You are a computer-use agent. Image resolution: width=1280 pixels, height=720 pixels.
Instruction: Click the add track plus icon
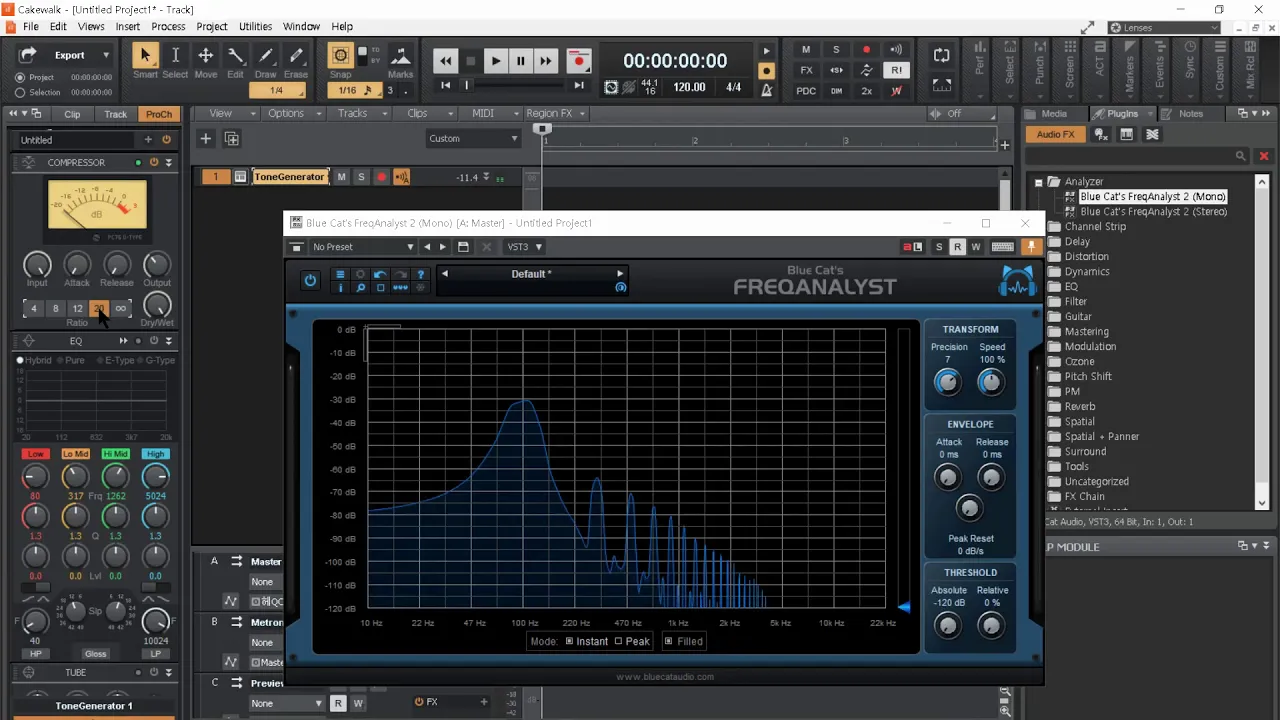(205, 139)
